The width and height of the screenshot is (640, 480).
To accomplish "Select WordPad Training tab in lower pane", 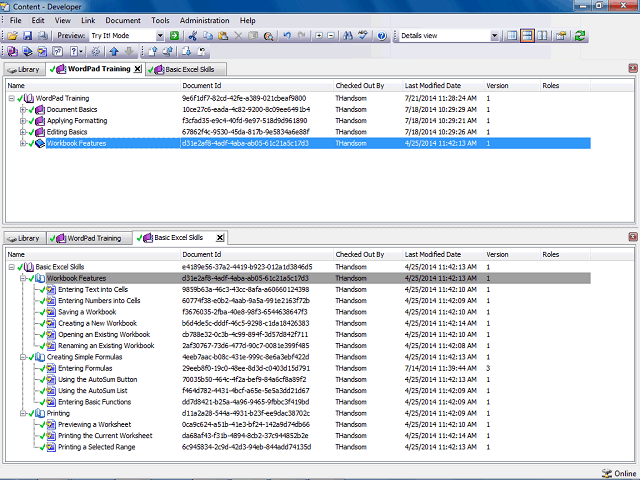I will pos(89,238).
